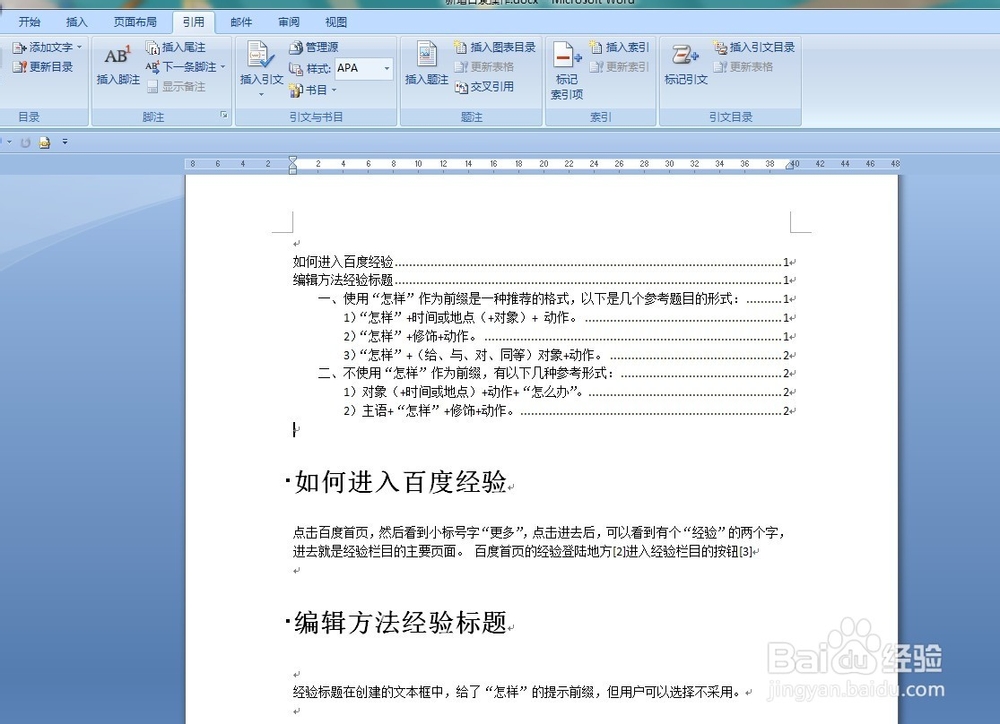Click 更新索引 (Update Index)

(619, 66)
